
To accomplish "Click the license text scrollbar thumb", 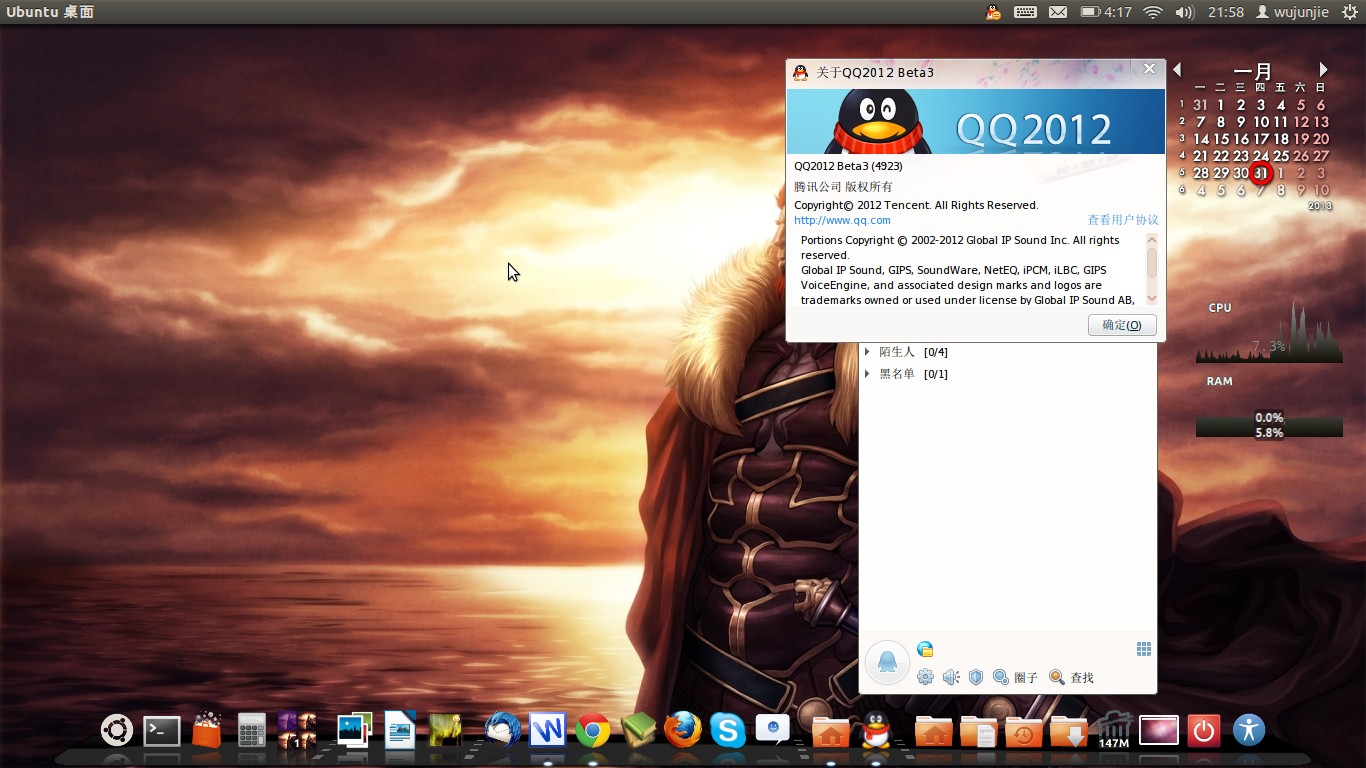I will pyautogui.click(x=1152, y=262).
